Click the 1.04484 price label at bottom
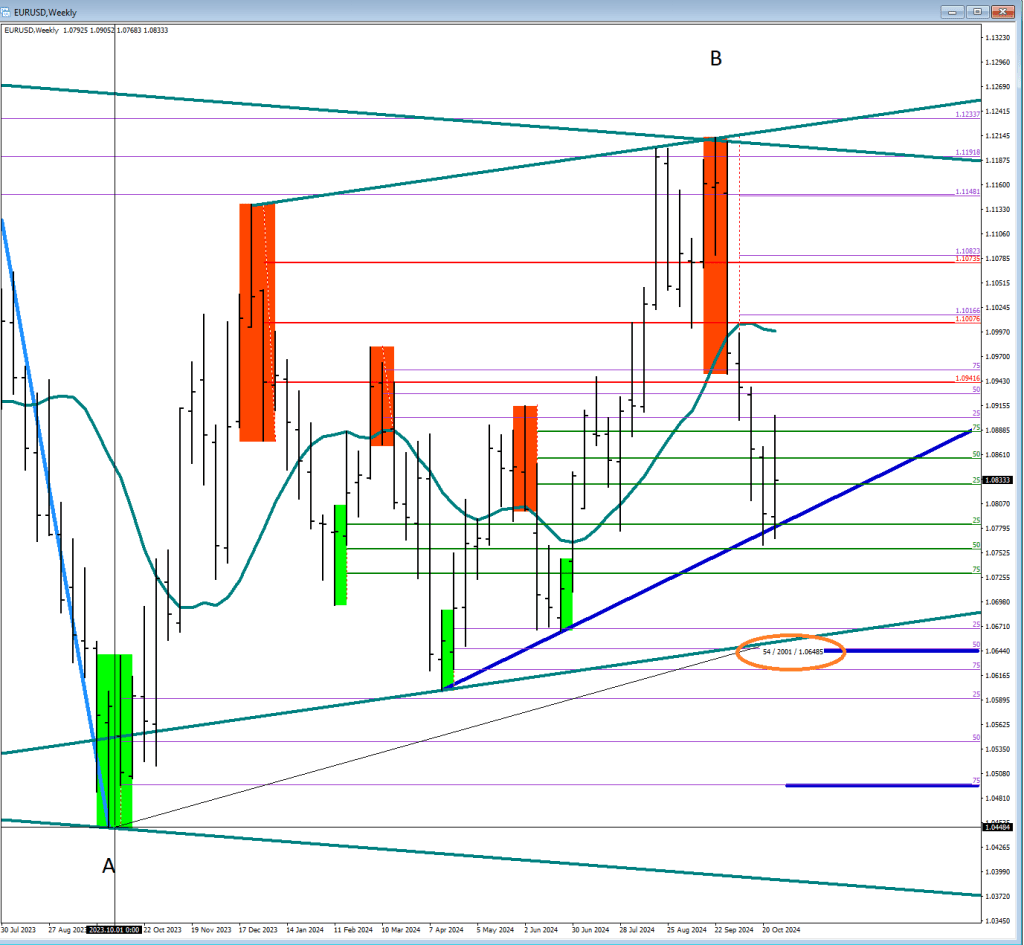The width and height of the screenshot is (1024, 945). (996, 827)
